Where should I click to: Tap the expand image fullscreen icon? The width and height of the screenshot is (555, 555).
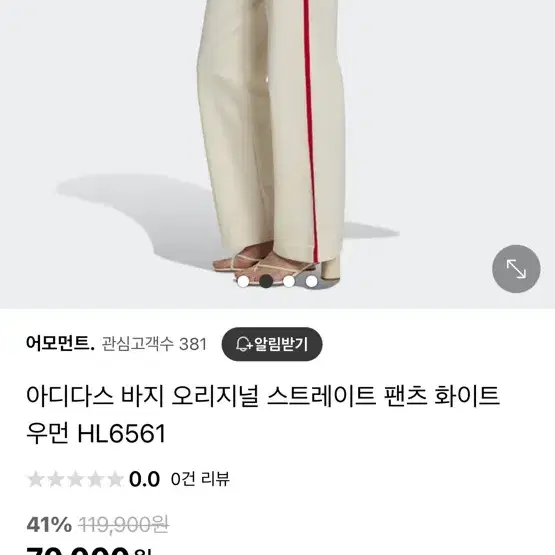[x=516, y=269]
